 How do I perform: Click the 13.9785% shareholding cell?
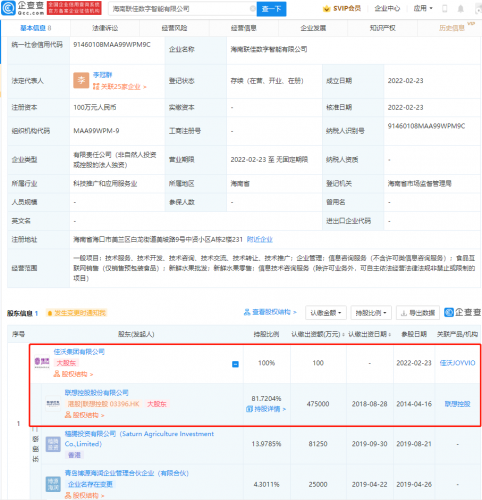click(266, 444)
